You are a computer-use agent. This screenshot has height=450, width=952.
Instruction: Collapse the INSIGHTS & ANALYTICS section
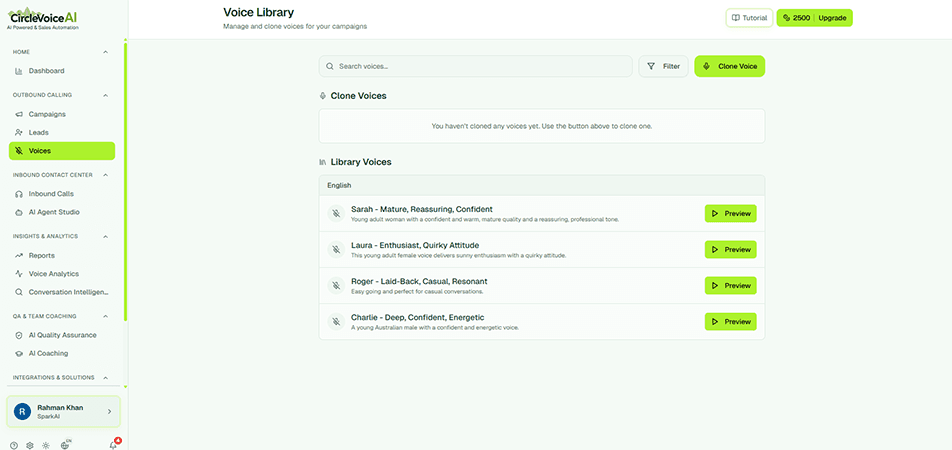click(106, 236)
